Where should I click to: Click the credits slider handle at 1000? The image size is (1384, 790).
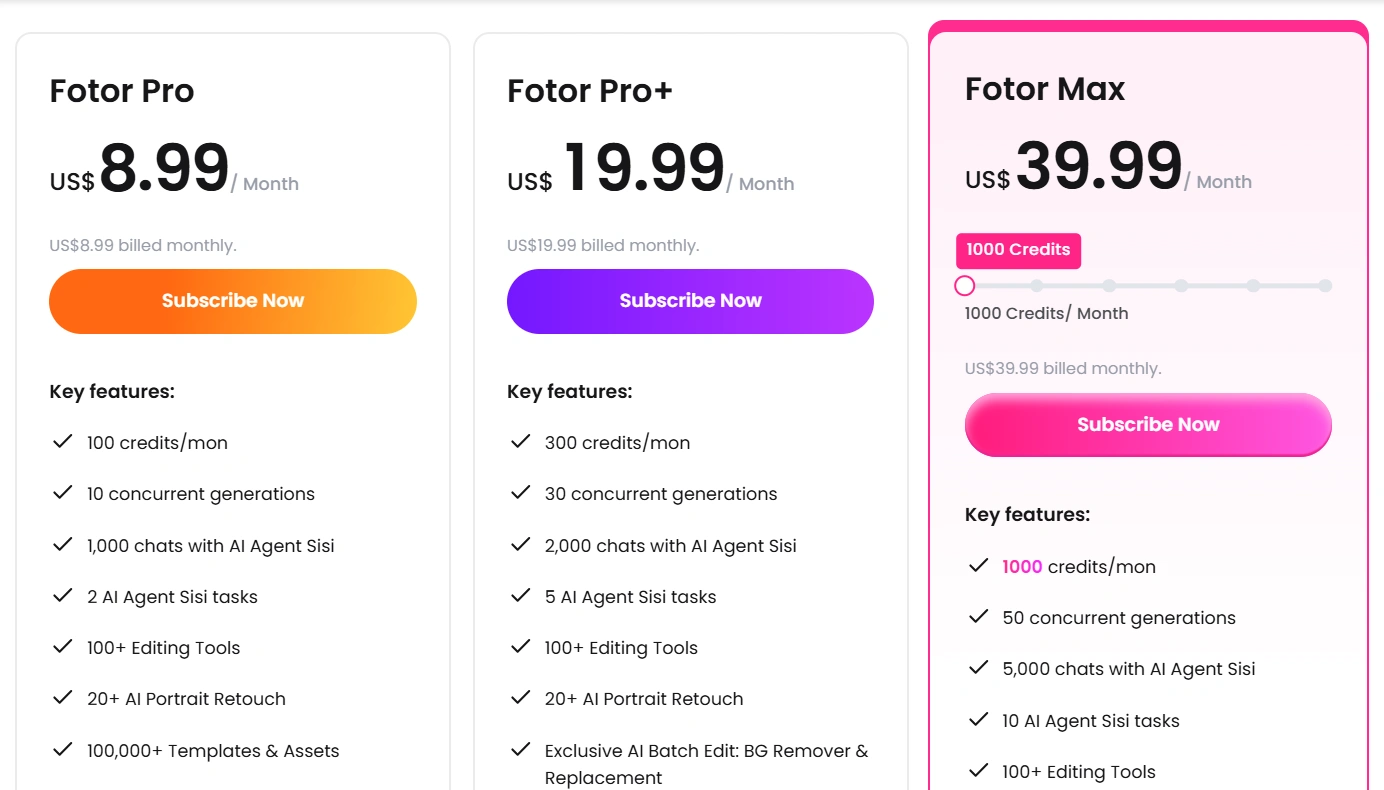964,286
